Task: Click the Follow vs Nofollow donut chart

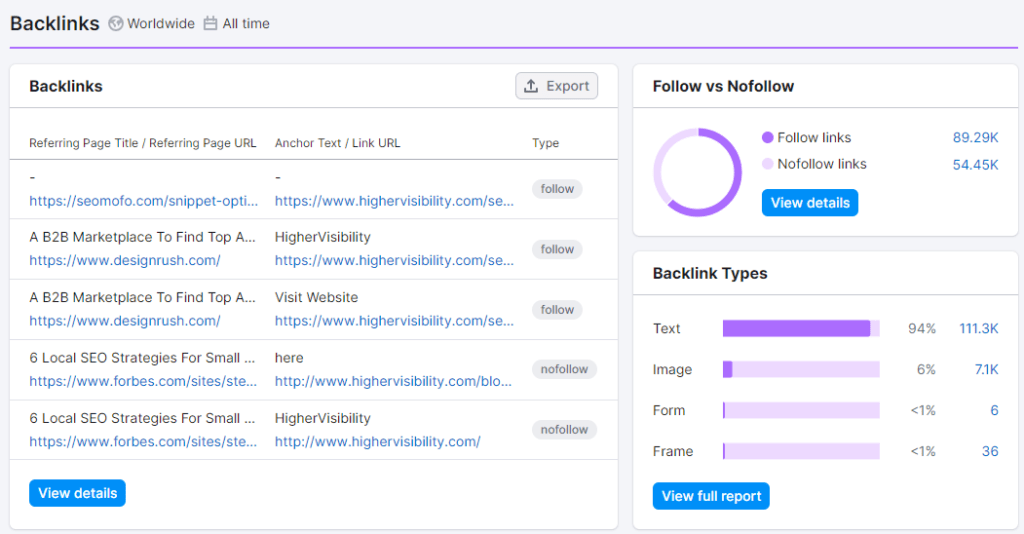Action: tap(697, 172)
